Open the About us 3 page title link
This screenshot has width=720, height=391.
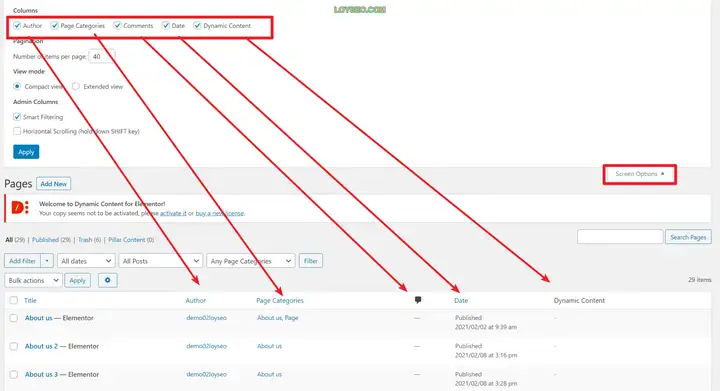click(x=41, y=374)
